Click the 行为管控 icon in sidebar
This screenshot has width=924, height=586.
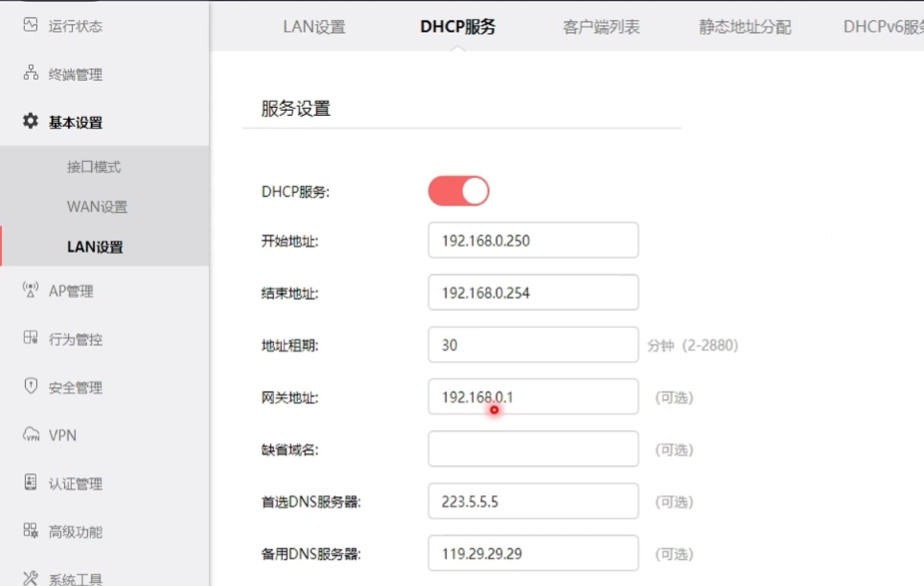click(x=30, y=339)
